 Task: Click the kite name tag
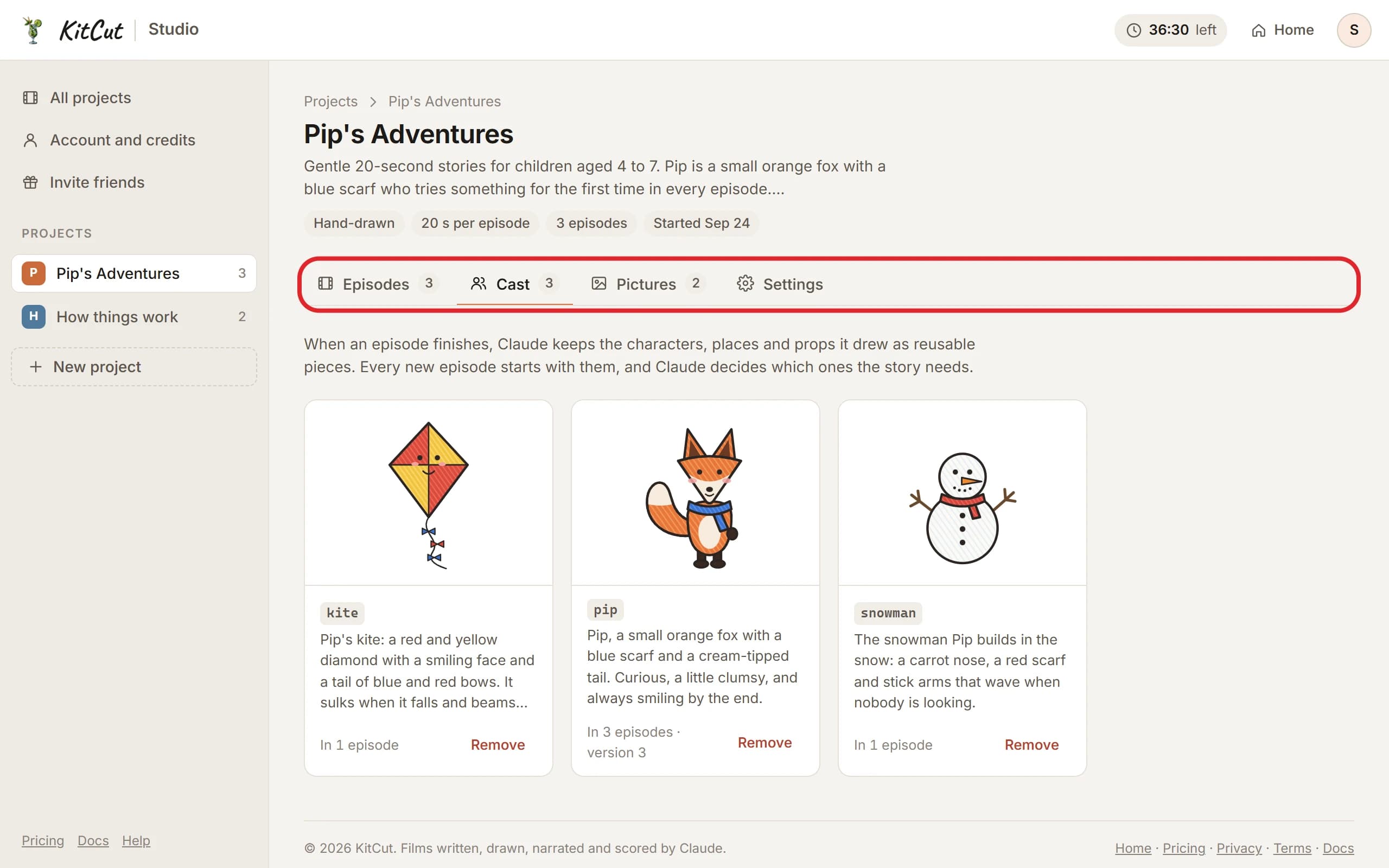point(342,613)
